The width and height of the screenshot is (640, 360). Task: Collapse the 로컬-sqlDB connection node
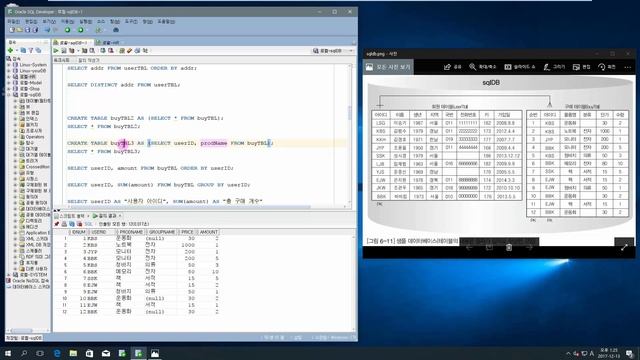click(9, 95)
